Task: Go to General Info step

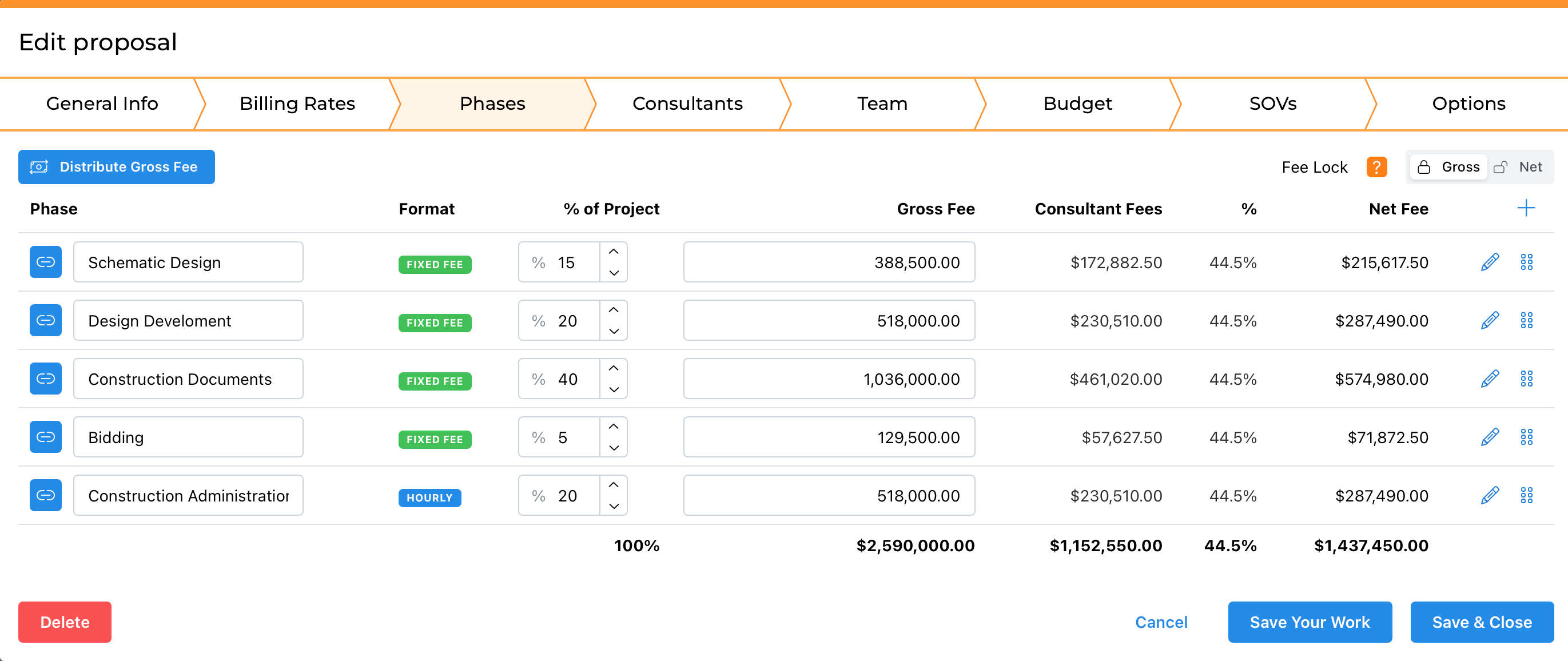Action: (102, 103)
